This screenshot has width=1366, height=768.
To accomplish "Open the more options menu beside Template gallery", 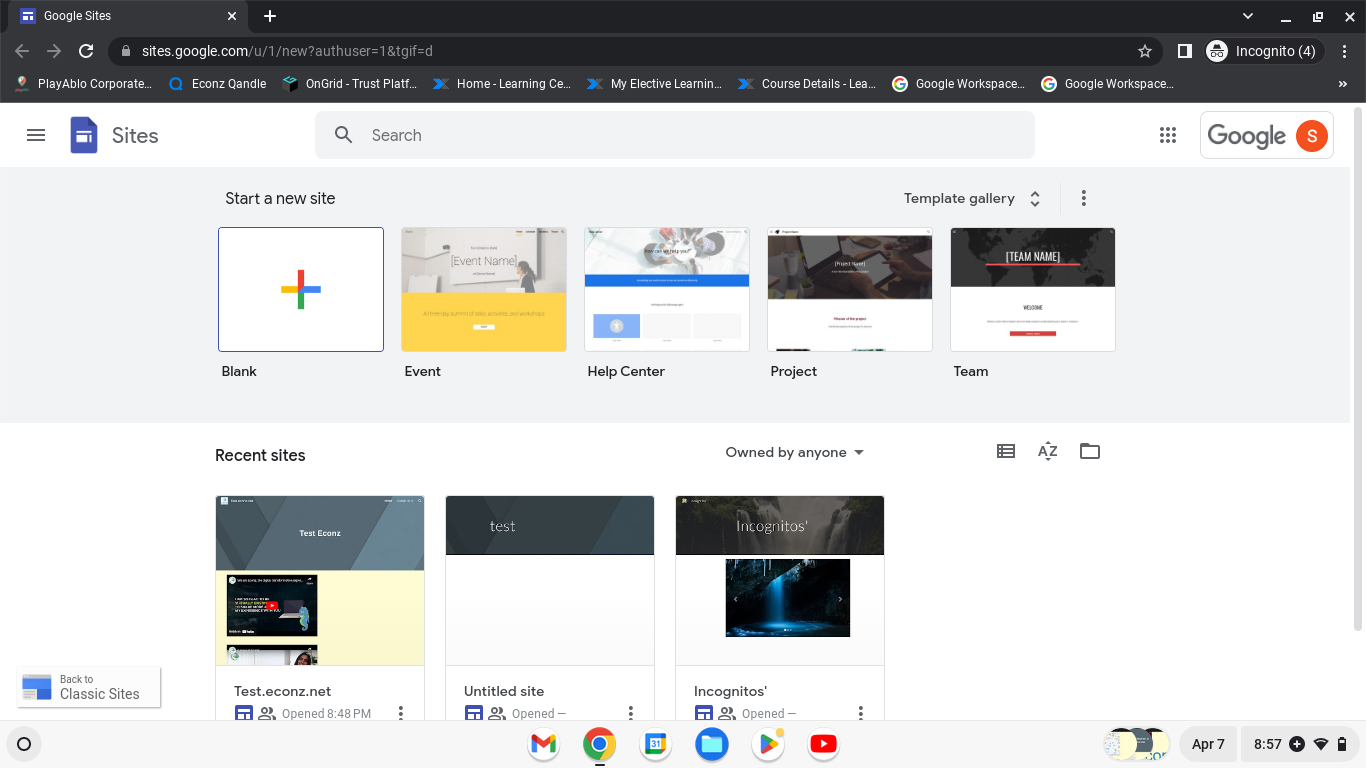I will (1083, 198).
